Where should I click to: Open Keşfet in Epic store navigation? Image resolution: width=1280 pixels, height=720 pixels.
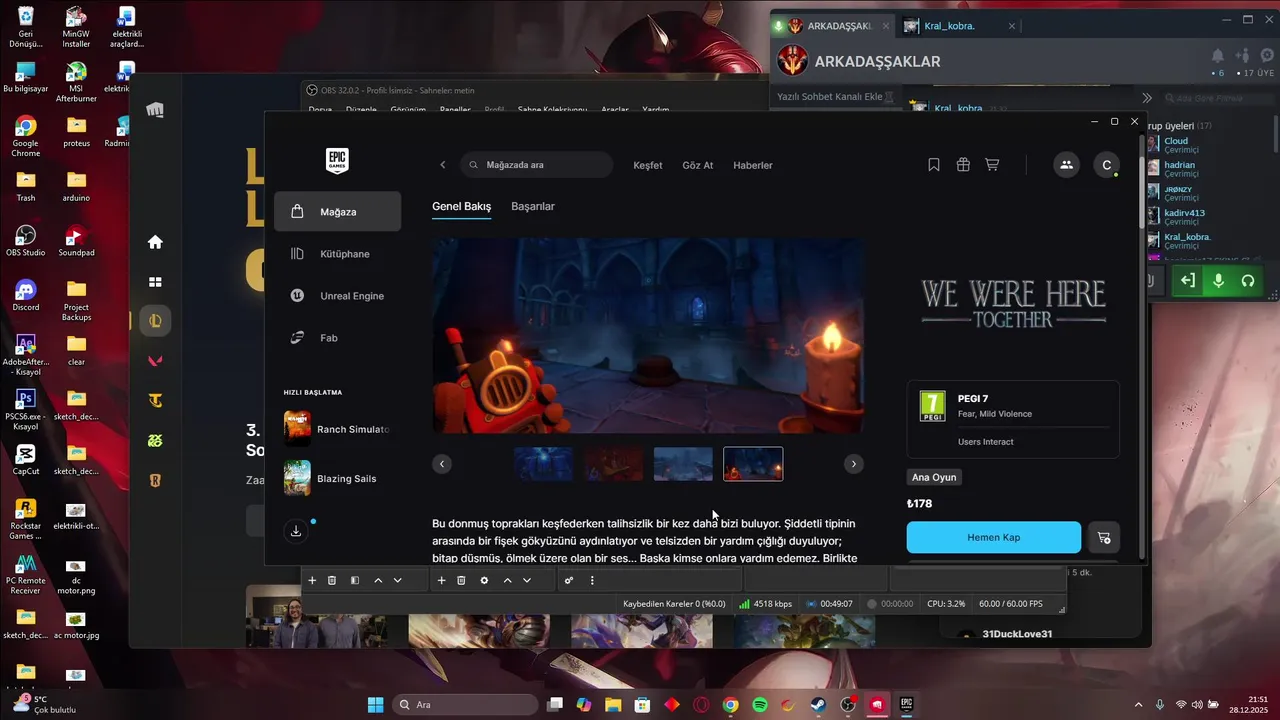click(x=648, y=165)
